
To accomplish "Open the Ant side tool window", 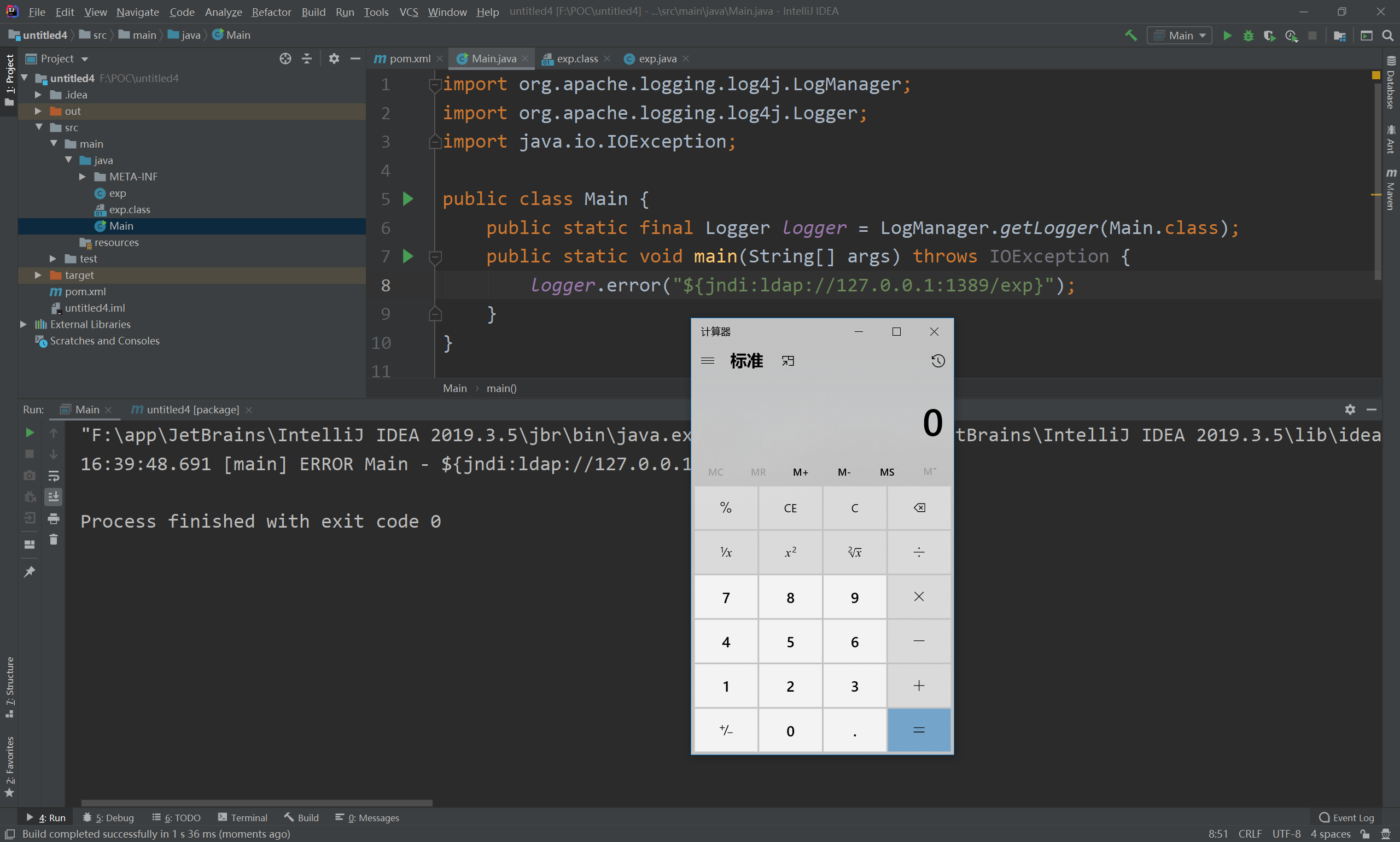I will (x=1390, y=139).
